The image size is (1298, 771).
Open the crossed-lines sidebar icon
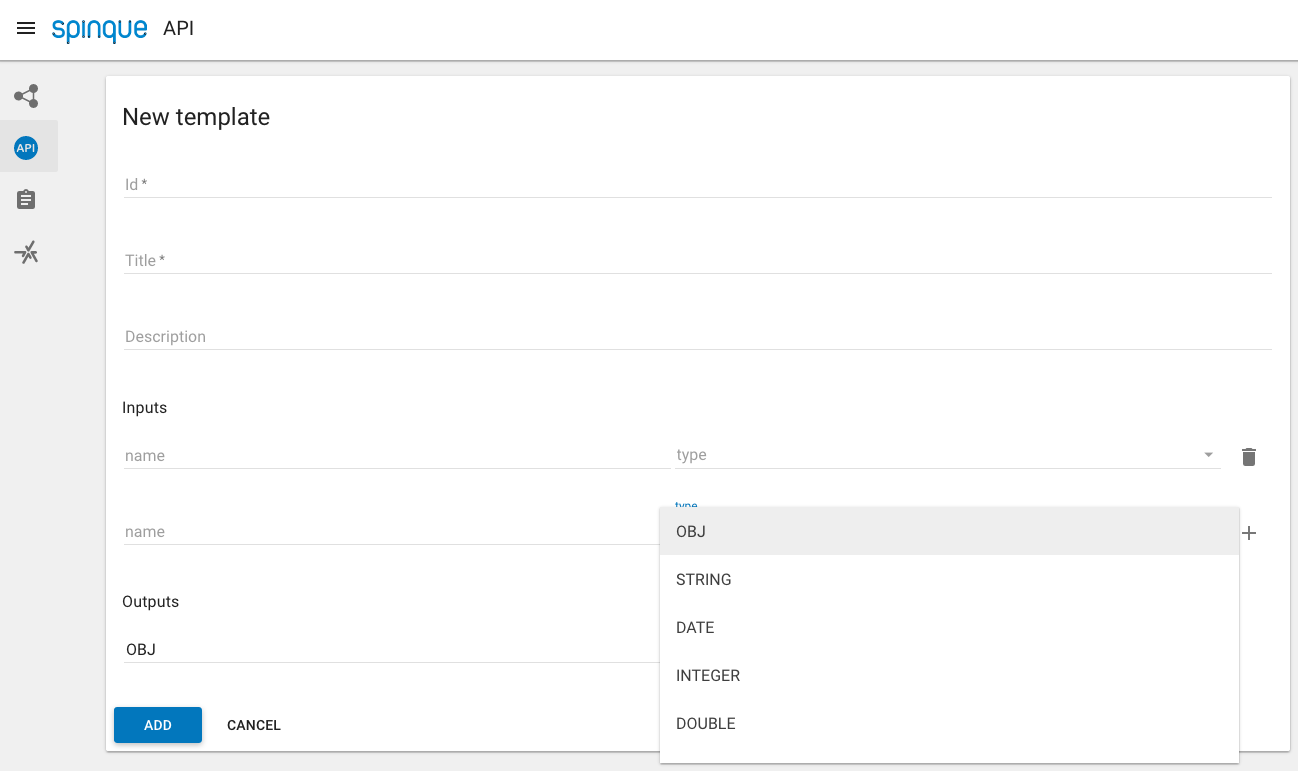click(x=27, y=252)
